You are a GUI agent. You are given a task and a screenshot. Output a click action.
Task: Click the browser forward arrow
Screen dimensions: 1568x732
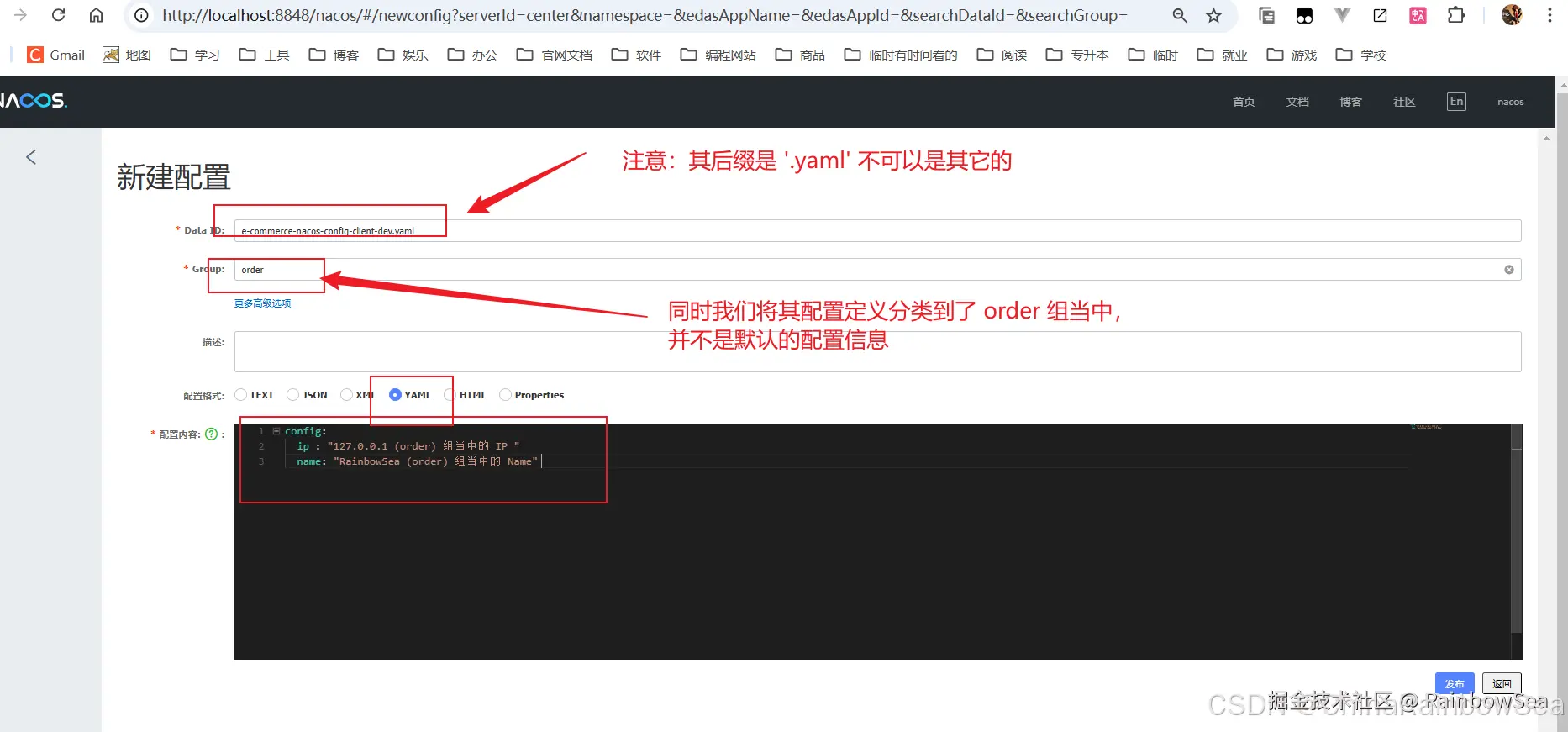(20, 15)
